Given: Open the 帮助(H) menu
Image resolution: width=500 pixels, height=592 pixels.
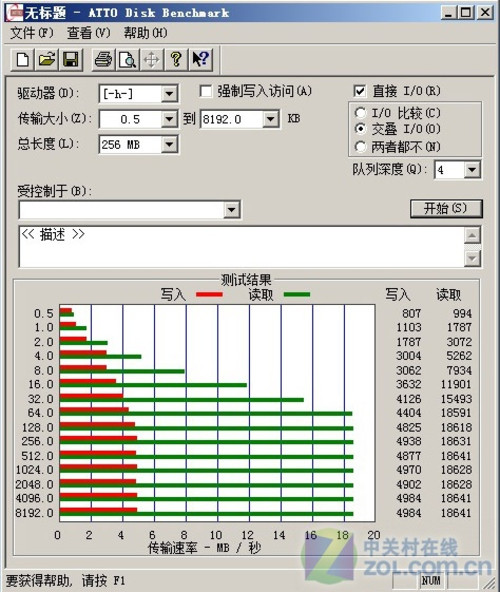Looking at the screenshot, I should click(x=146, y=33).
